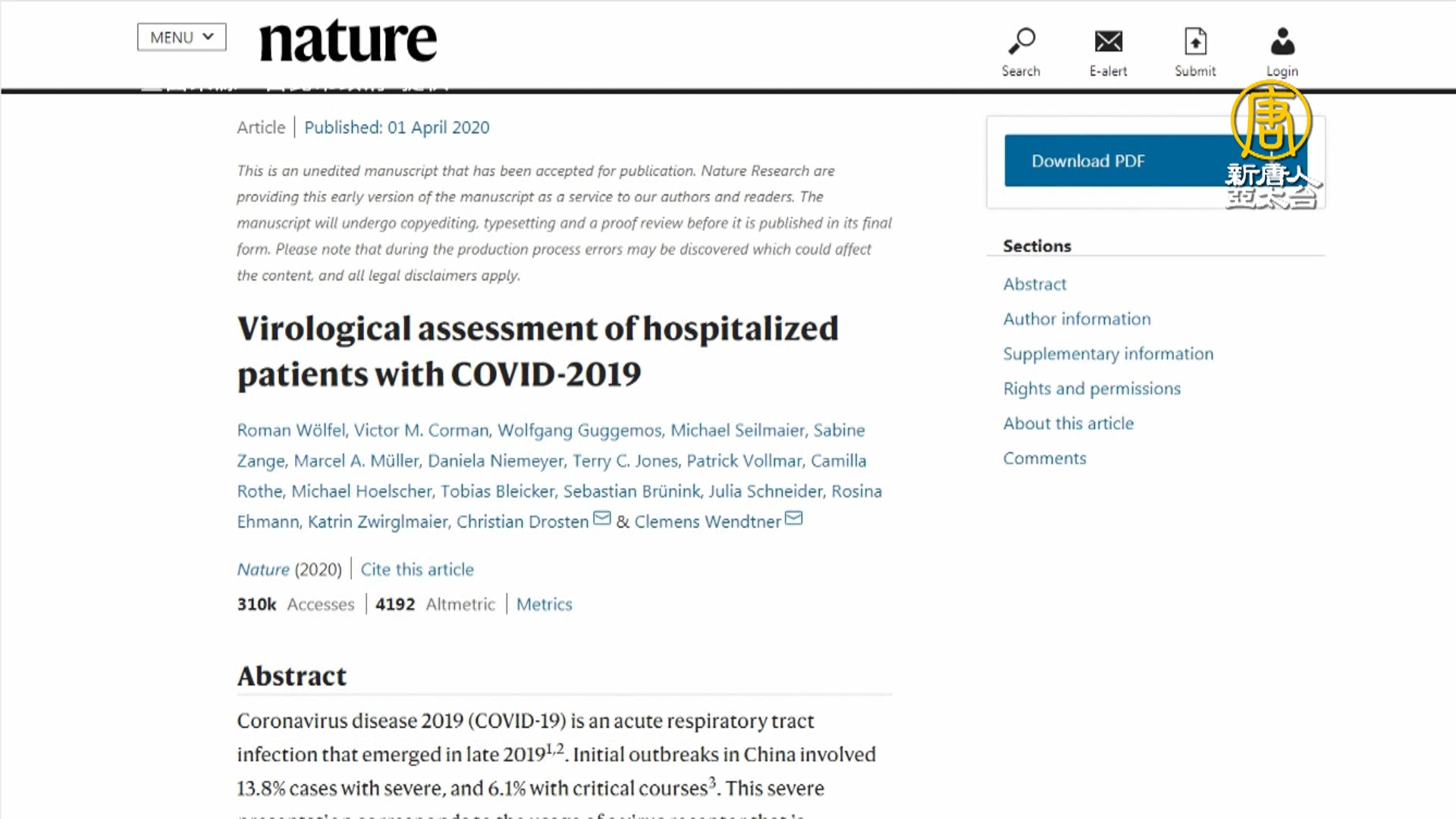This screenshot has height=819, width=1456.
Task: Click Cite this article link
Action: [417, 570]
